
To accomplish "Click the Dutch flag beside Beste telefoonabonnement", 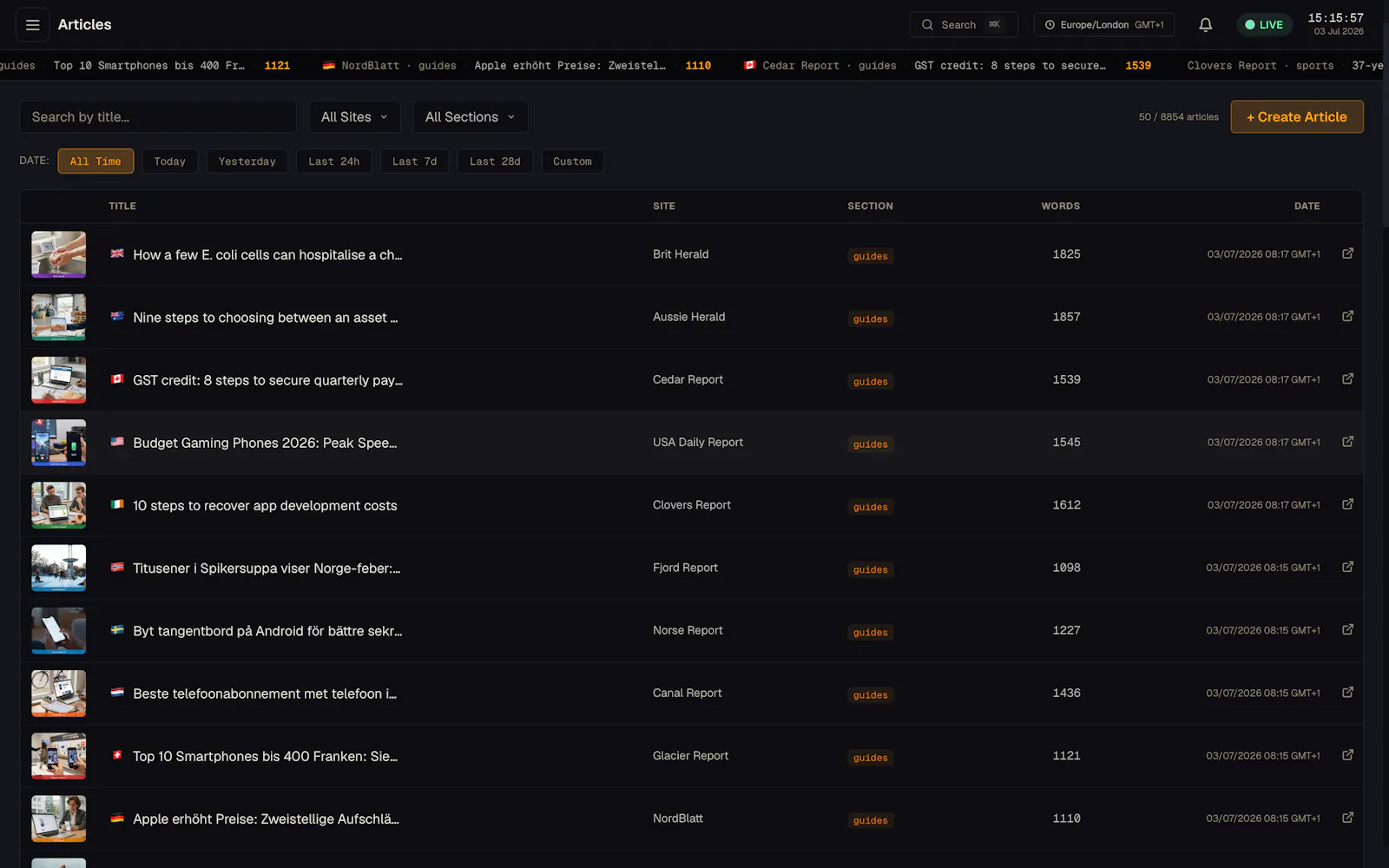I will [x=117, y=692].
